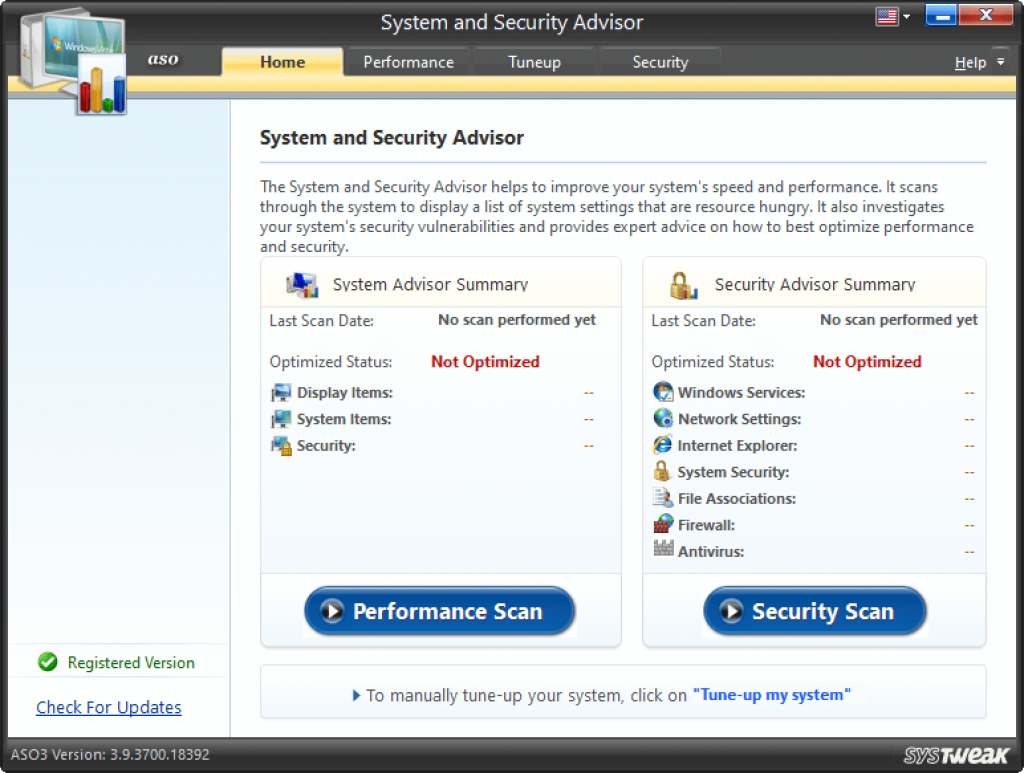This screenshot has height=773, width=1024.
Task: Expand the Help menu dropdown arrow
Action: coord(1000,62)
